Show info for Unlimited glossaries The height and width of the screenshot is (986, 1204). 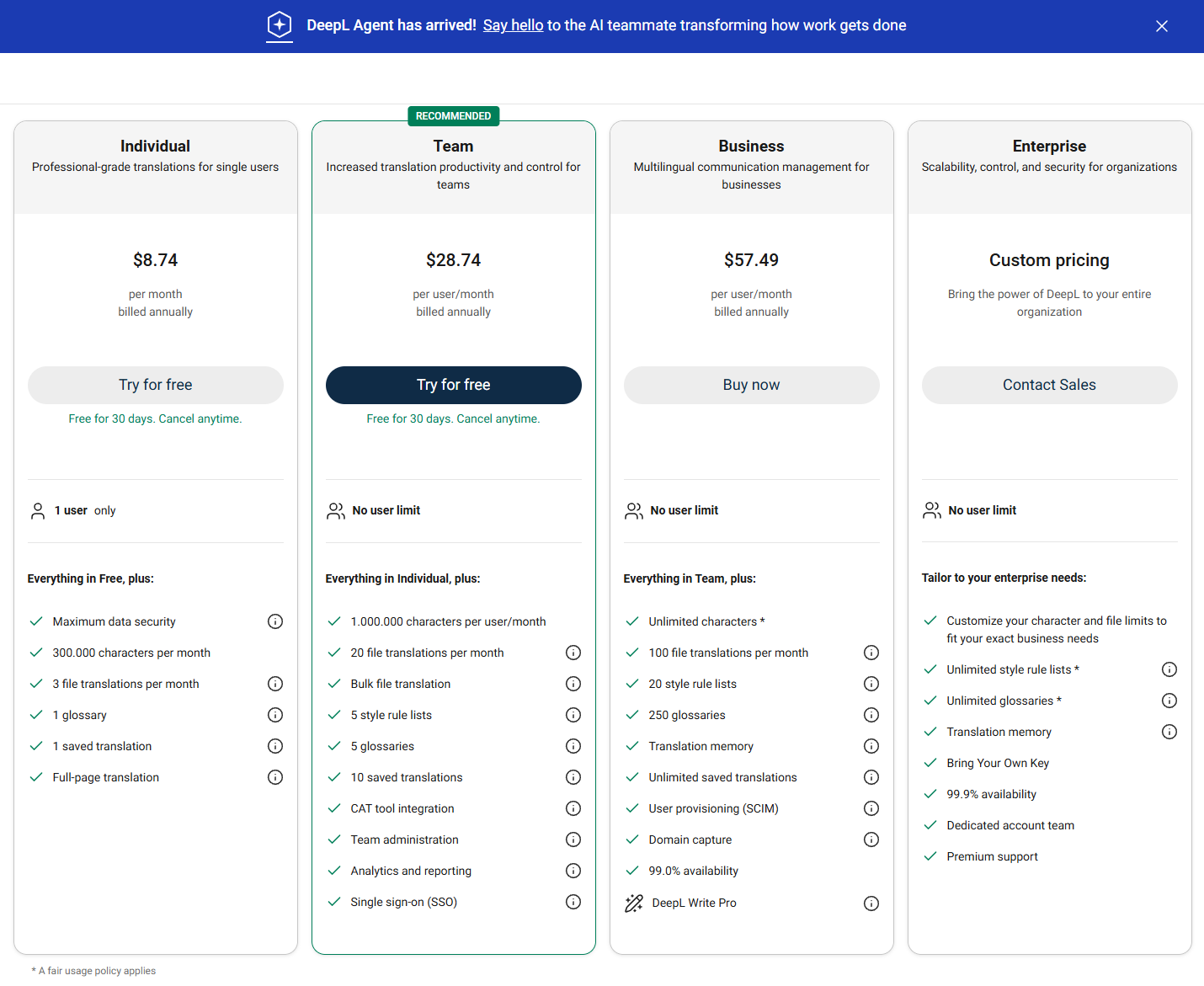click(1169, 701)
